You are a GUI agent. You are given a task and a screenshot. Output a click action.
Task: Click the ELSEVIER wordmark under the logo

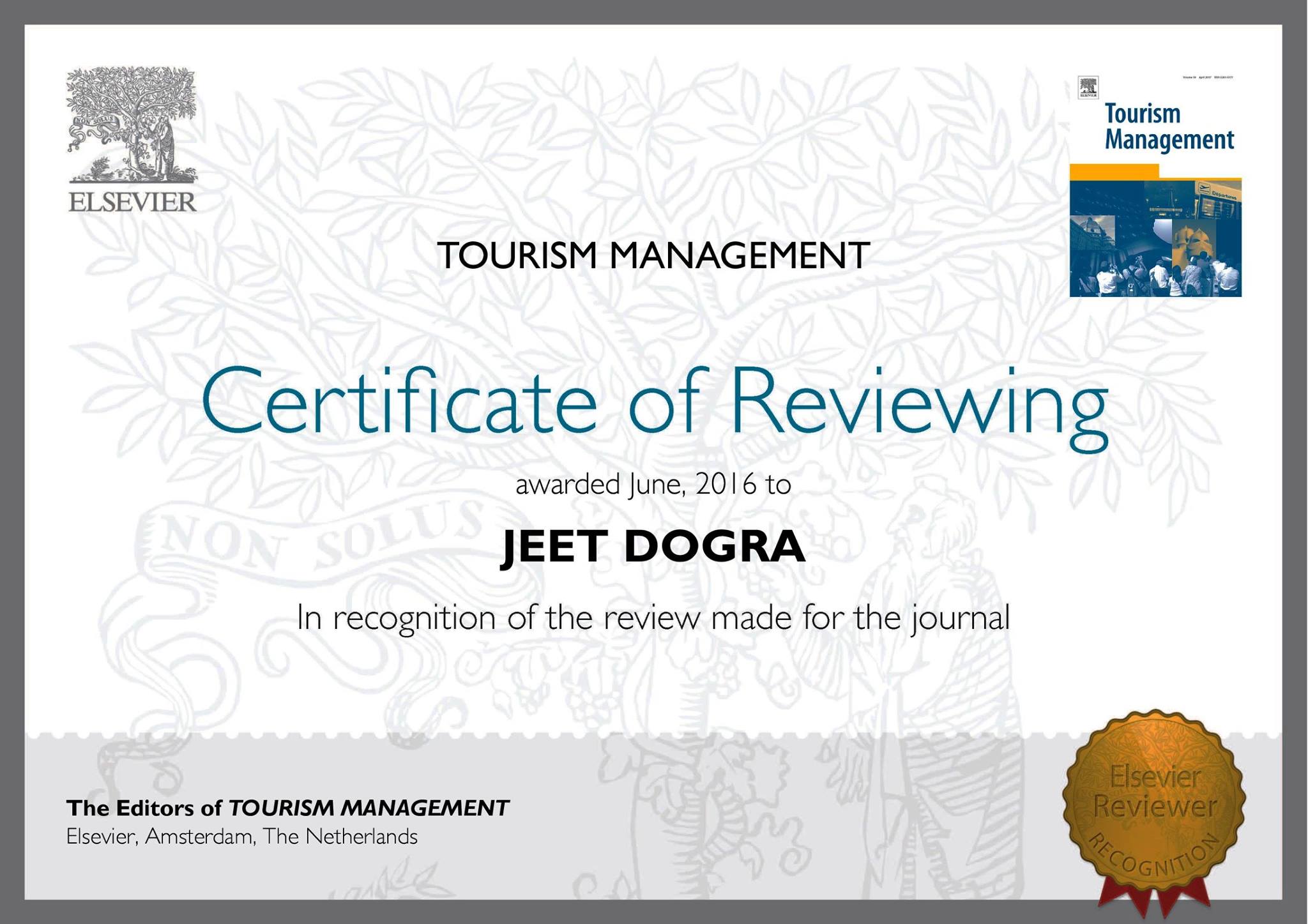(132, 202)
